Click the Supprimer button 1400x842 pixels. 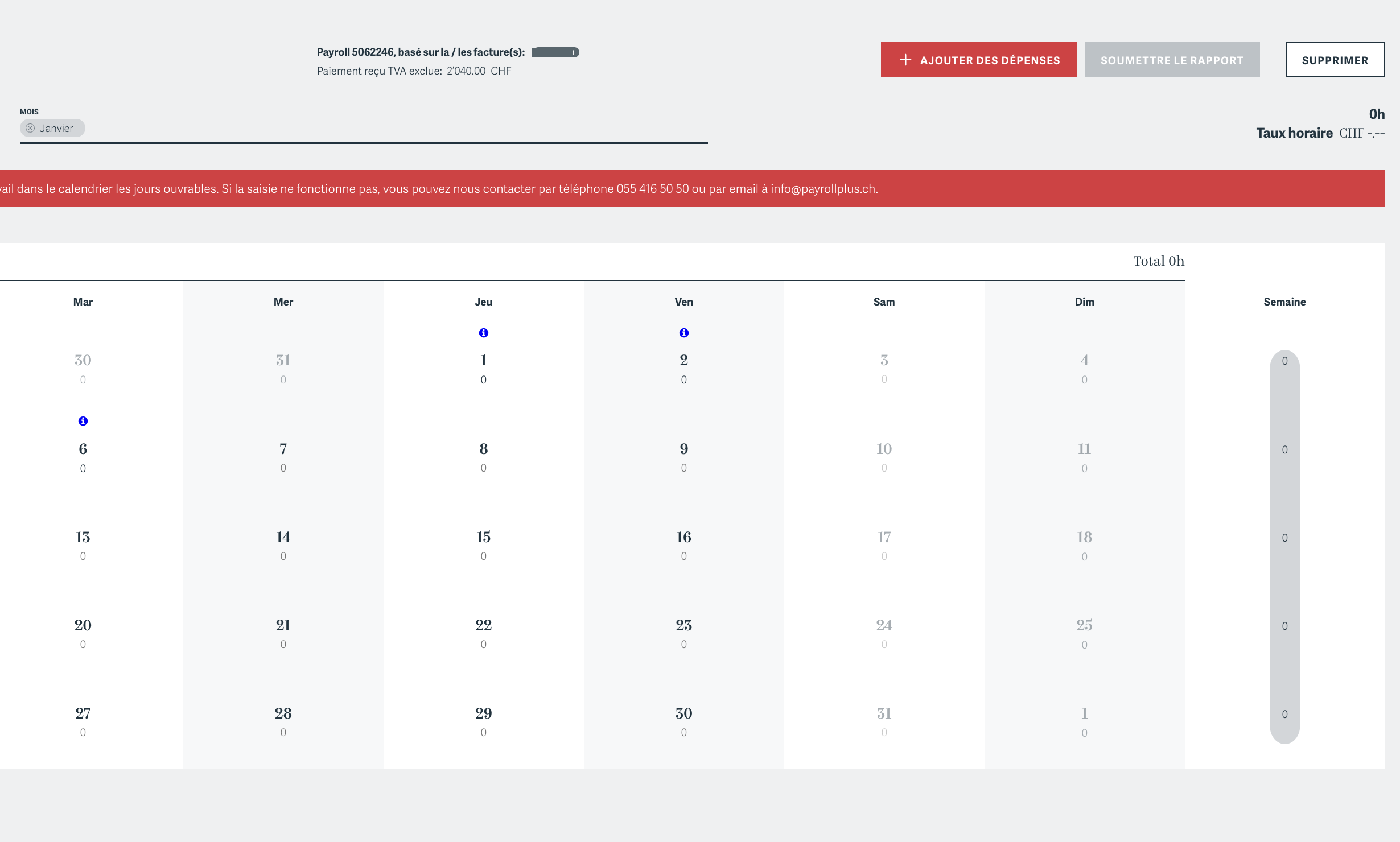1335,60
